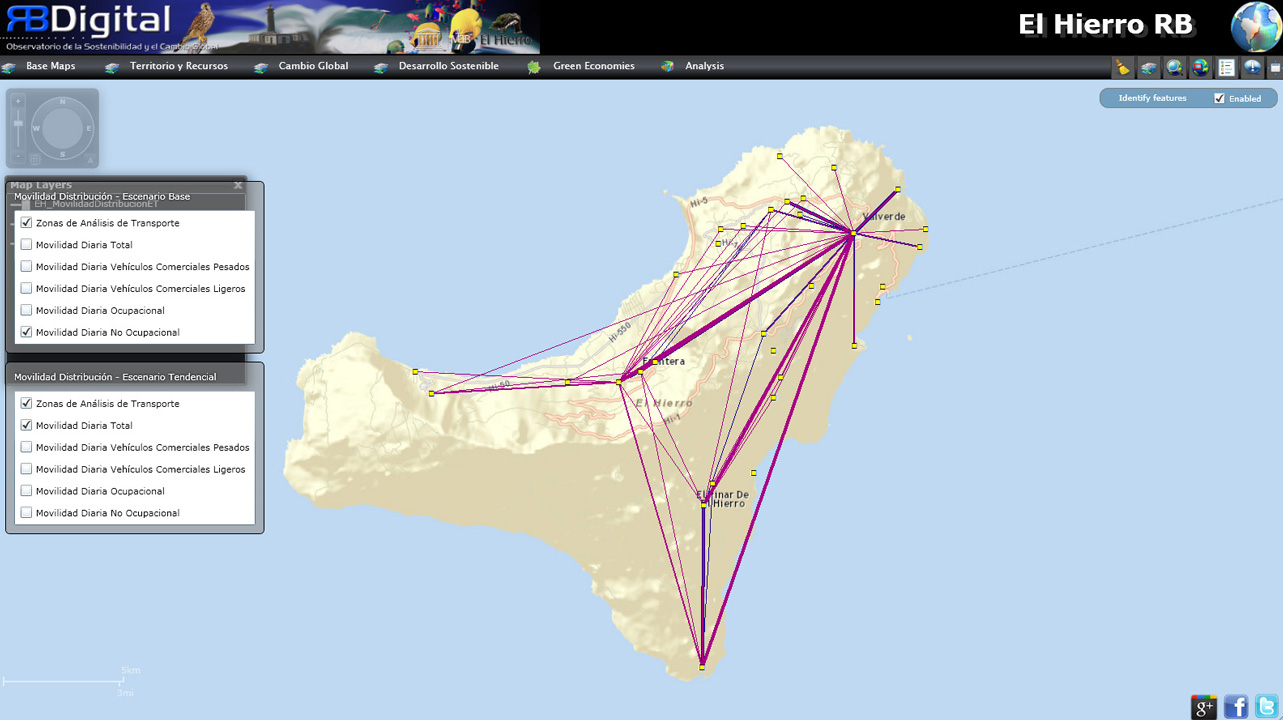This screenshot has width=1283, height=720.
Task: Click the green leaf icon beside Green Economies
Action: coord(534,67)
